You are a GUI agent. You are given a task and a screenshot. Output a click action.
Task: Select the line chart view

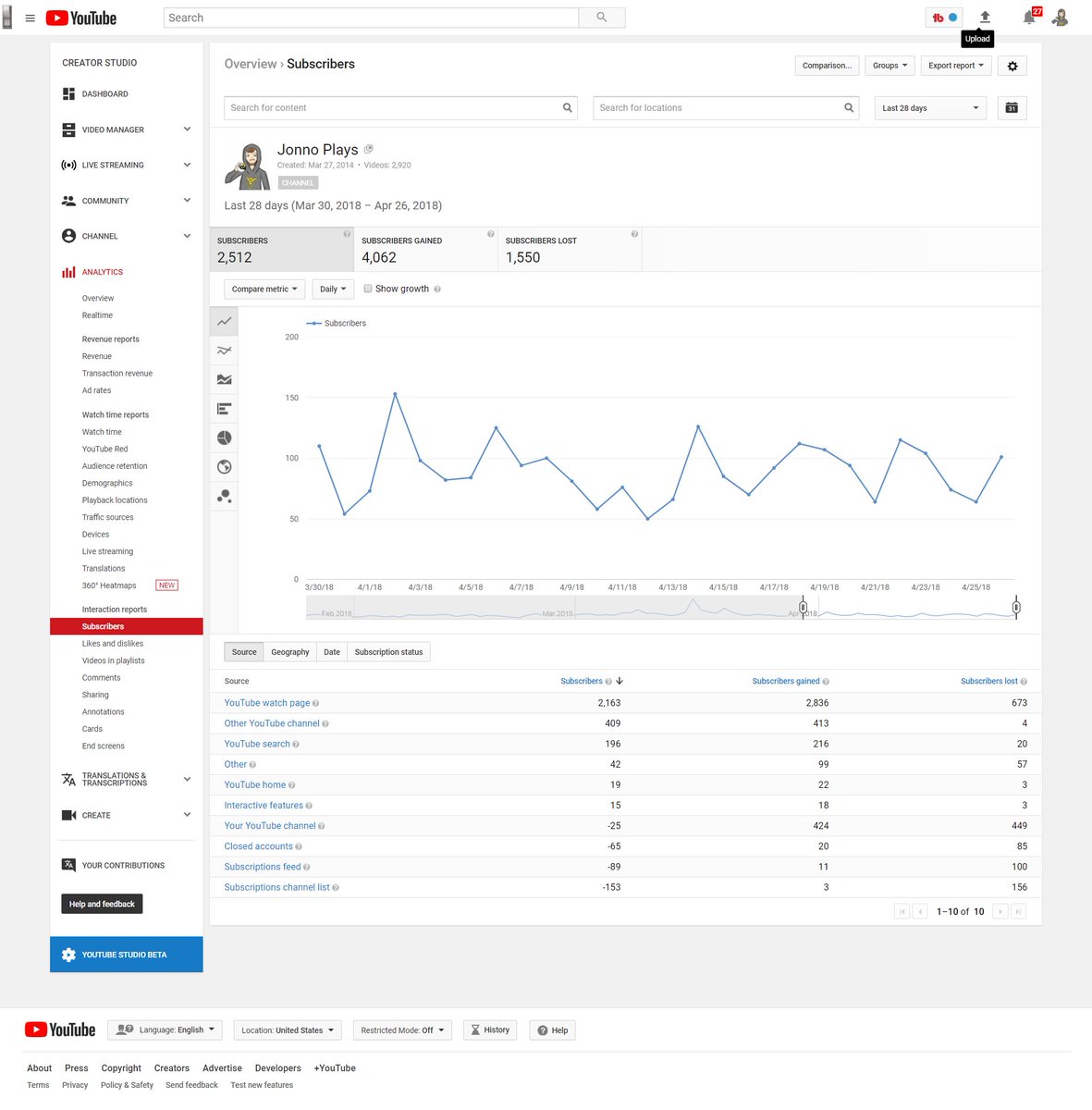(x=224, y=322)
